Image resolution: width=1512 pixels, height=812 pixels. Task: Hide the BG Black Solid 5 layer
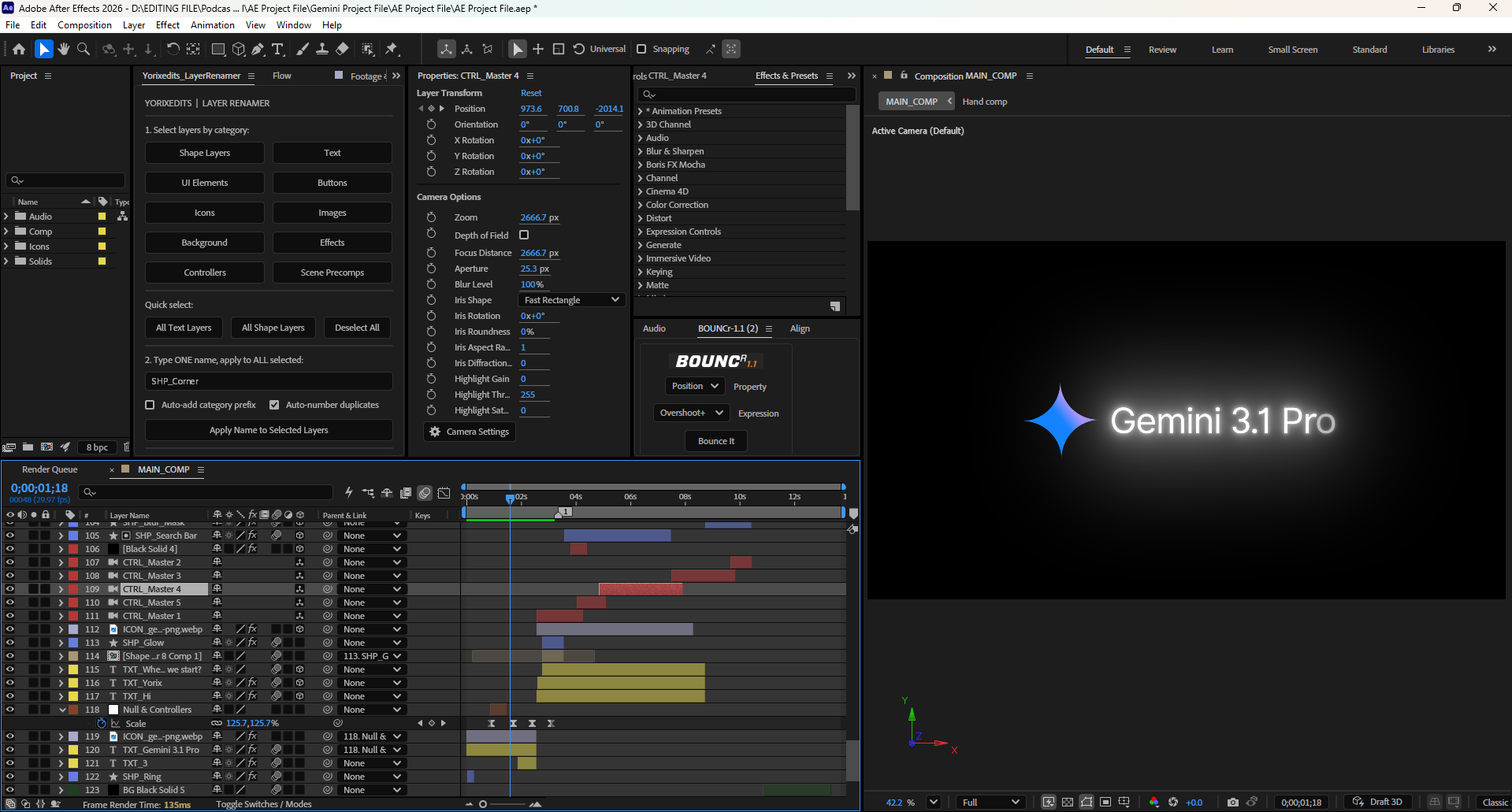[10, 790]
